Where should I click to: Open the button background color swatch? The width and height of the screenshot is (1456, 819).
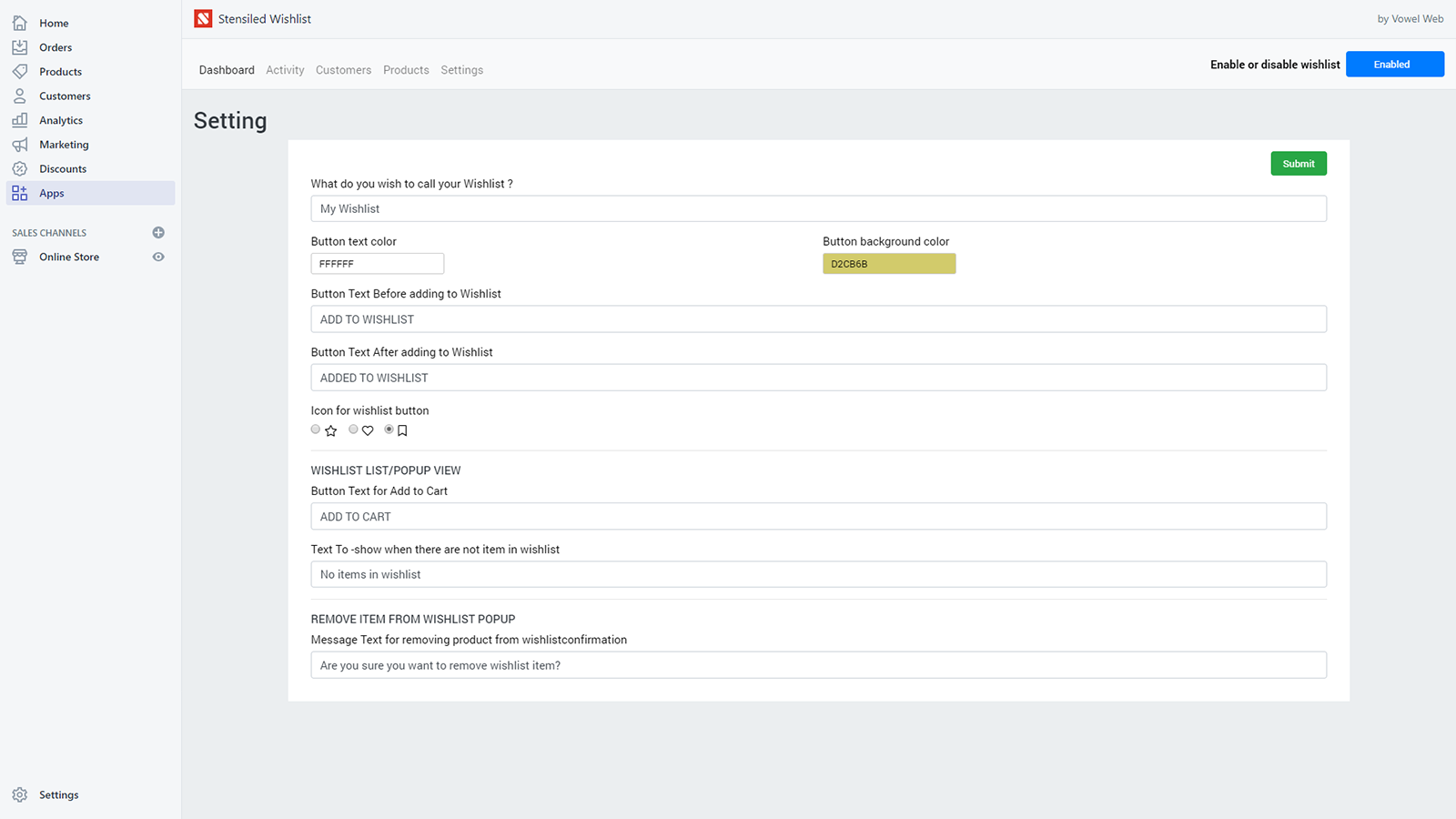point(889,264)
